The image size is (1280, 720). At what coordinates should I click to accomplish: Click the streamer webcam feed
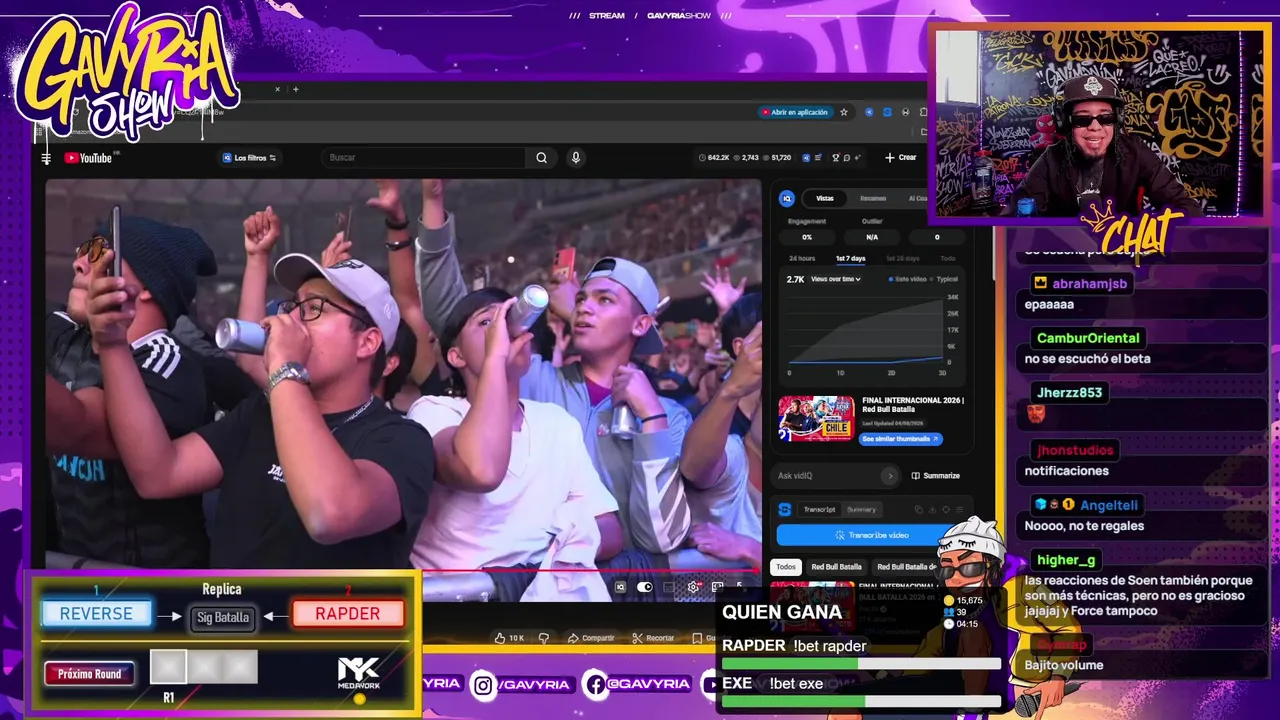(1098, 122)
